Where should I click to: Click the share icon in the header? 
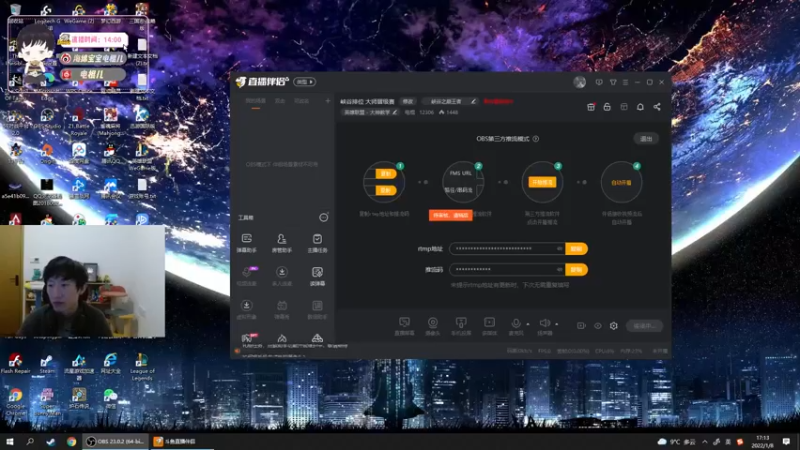pos(657,107)
